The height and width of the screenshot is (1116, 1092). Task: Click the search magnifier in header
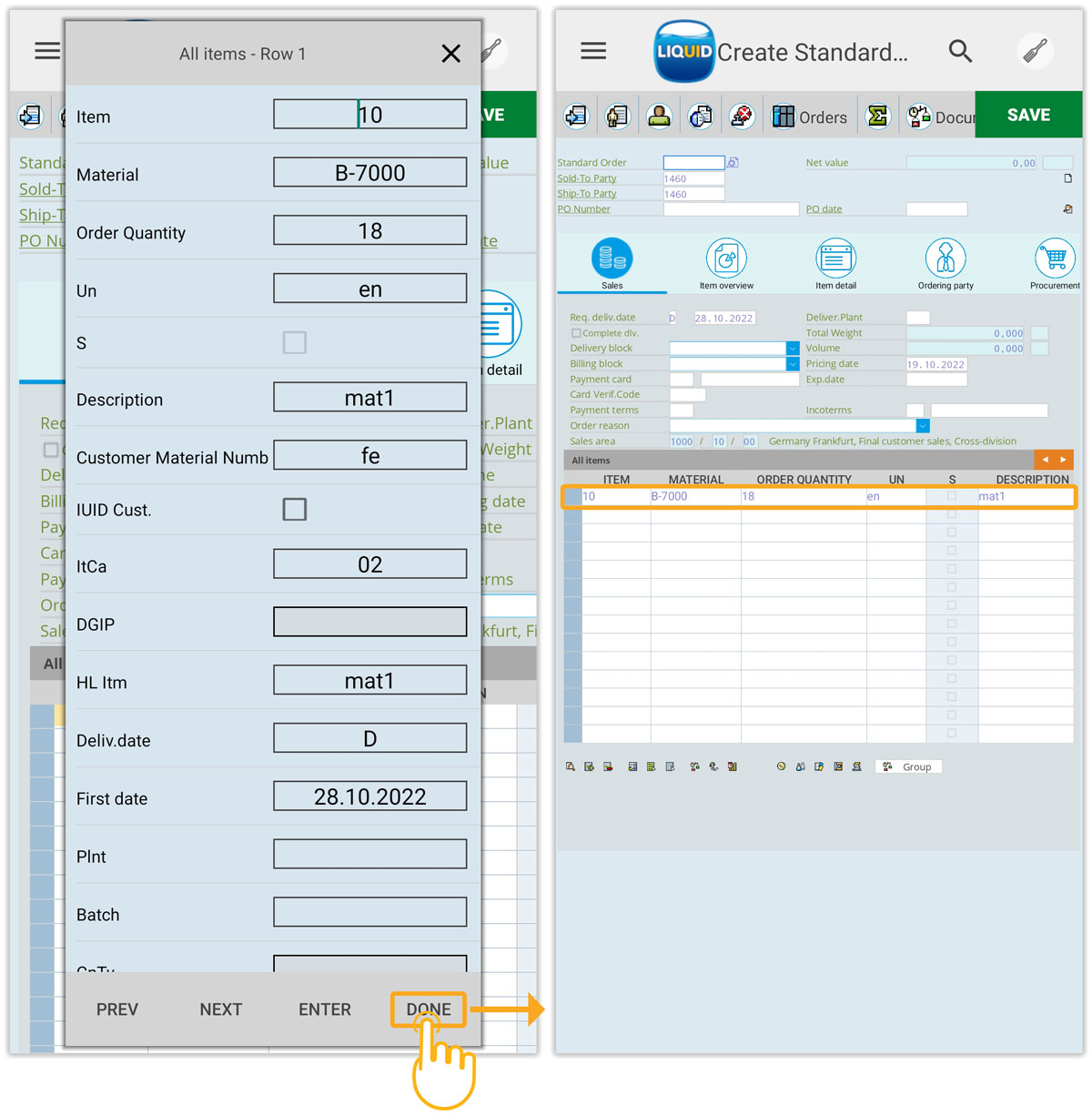[x=960, y=52]
